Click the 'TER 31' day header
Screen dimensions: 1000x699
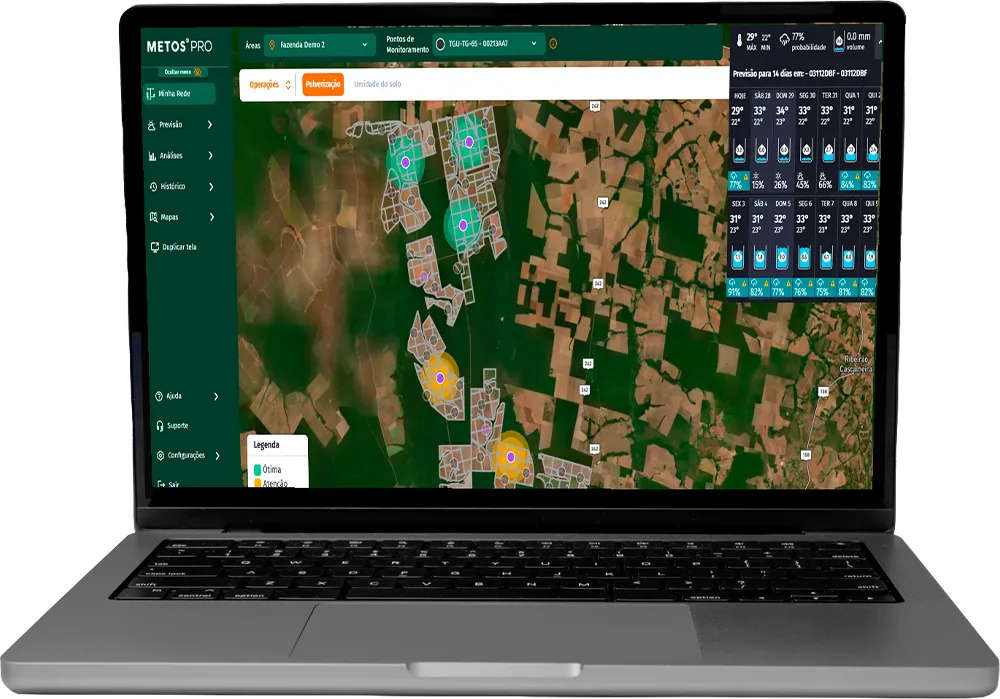point(829,96)
